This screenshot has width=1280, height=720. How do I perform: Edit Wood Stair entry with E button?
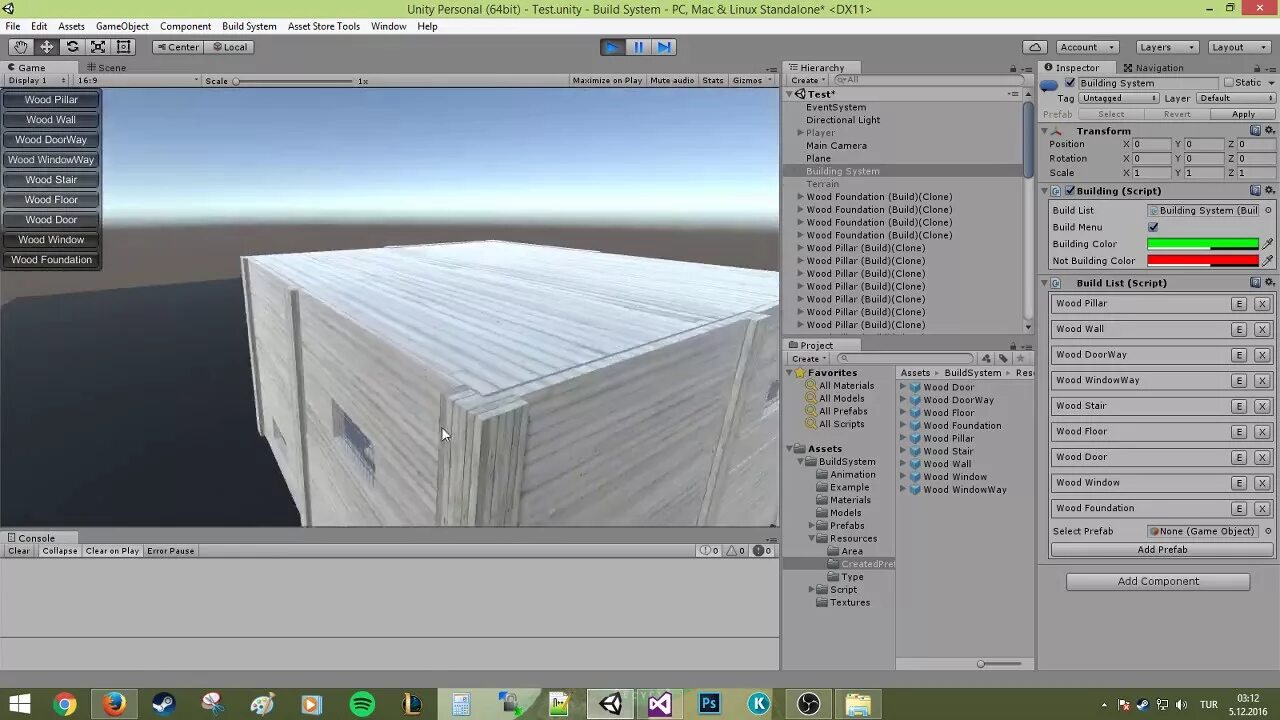pos(1239,406)
